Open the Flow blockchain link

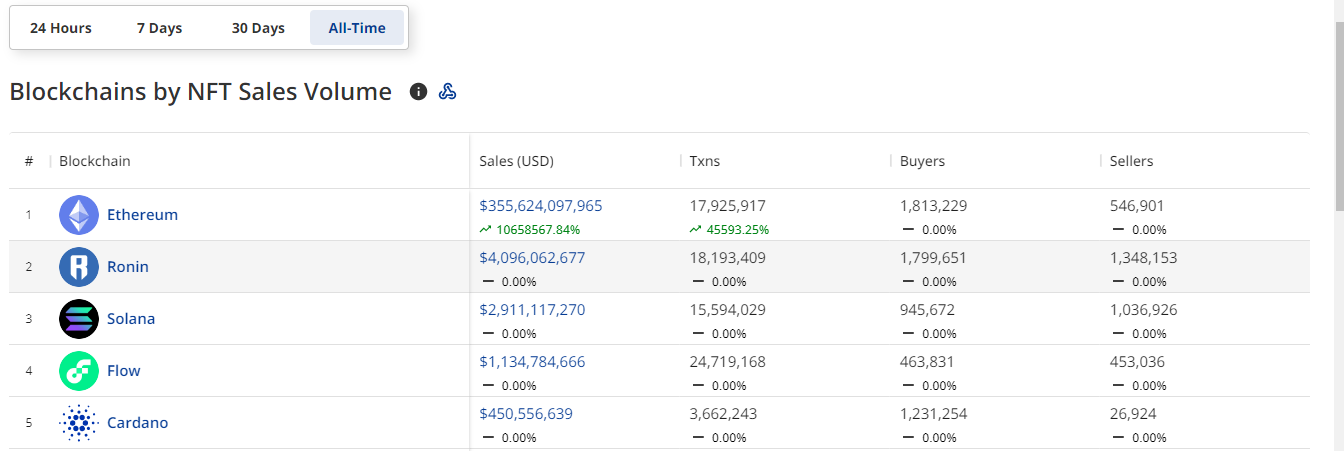click(124, 371)
